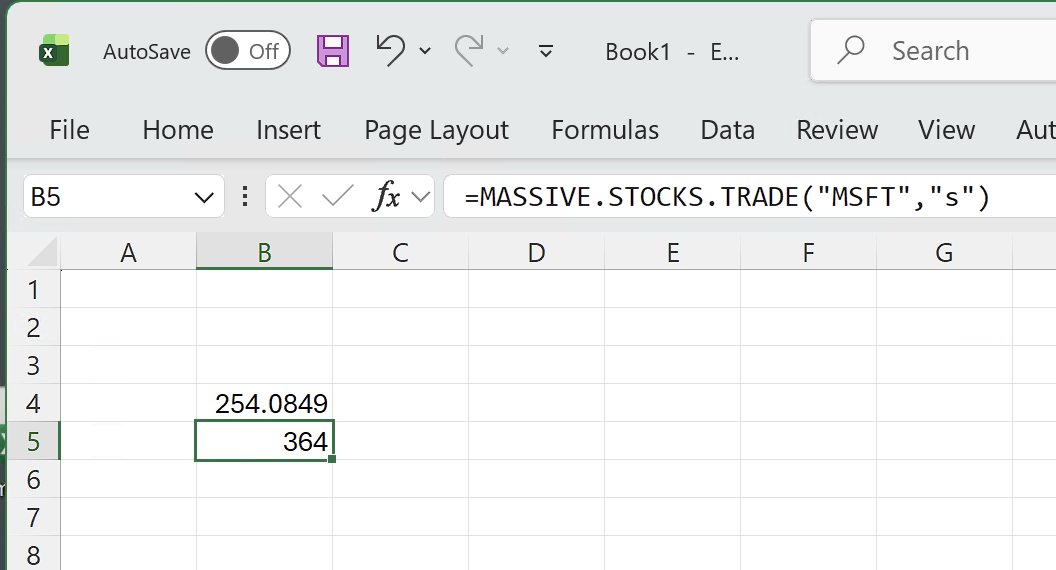Viewport: 1056px width, 570px height.
Task: Select cell B5 containing 364
Action: (x=264, y=441)
